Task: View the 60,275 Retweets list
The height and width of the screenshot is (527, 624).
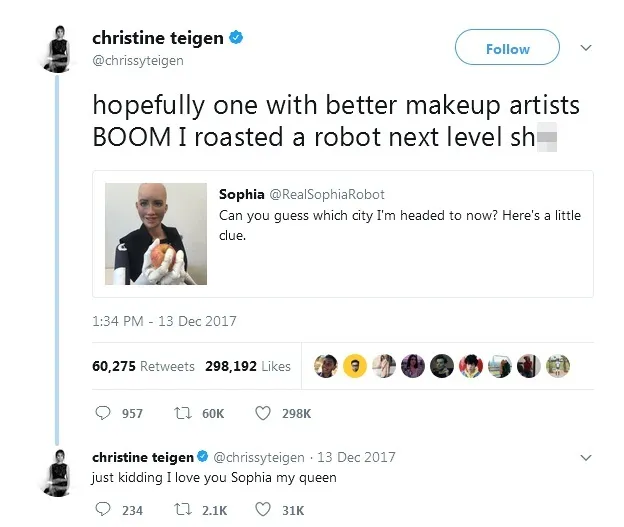Action: [143, 366]
